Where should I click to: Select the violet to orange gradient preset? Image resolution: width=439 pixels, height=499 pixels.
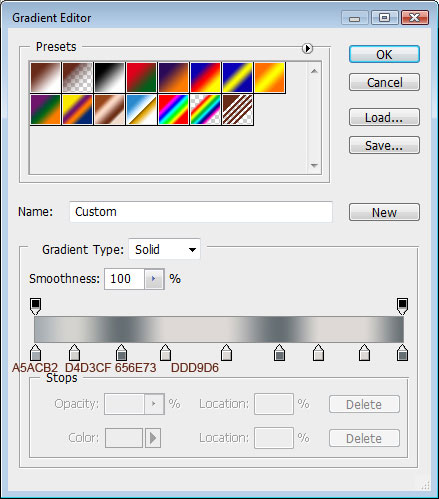pyautogui.click(x=173, y=78)
